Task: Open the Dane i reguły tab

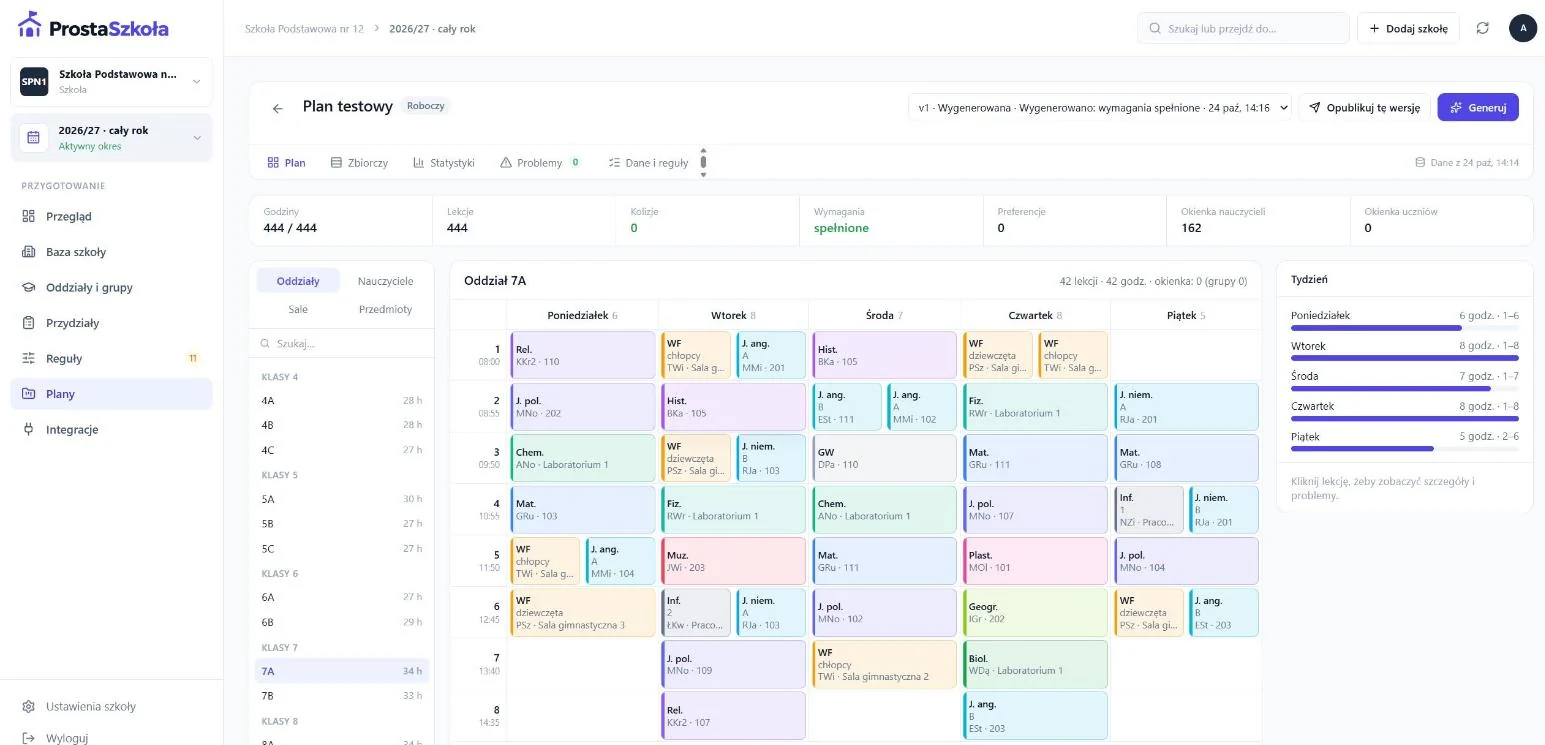Action: point(648,163)
